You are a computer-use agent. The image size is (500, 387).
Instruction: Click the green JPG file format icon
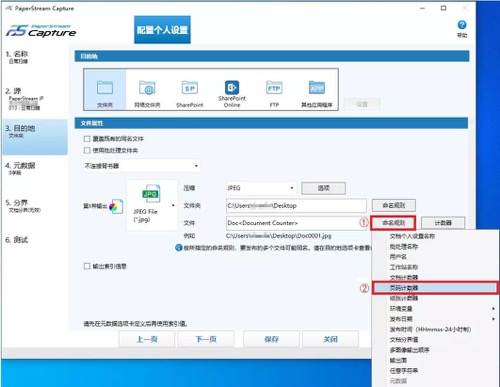[151, 194]
